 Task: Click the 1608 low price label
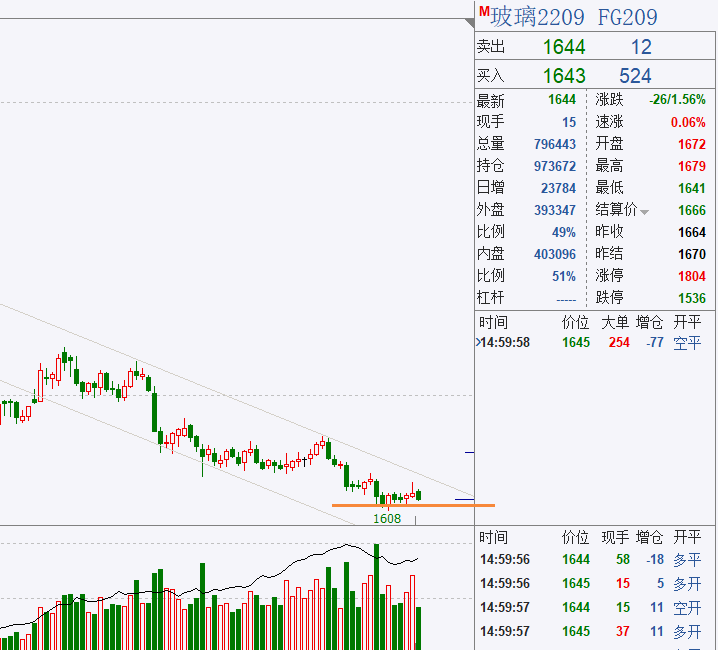click(x=387, y=519)
